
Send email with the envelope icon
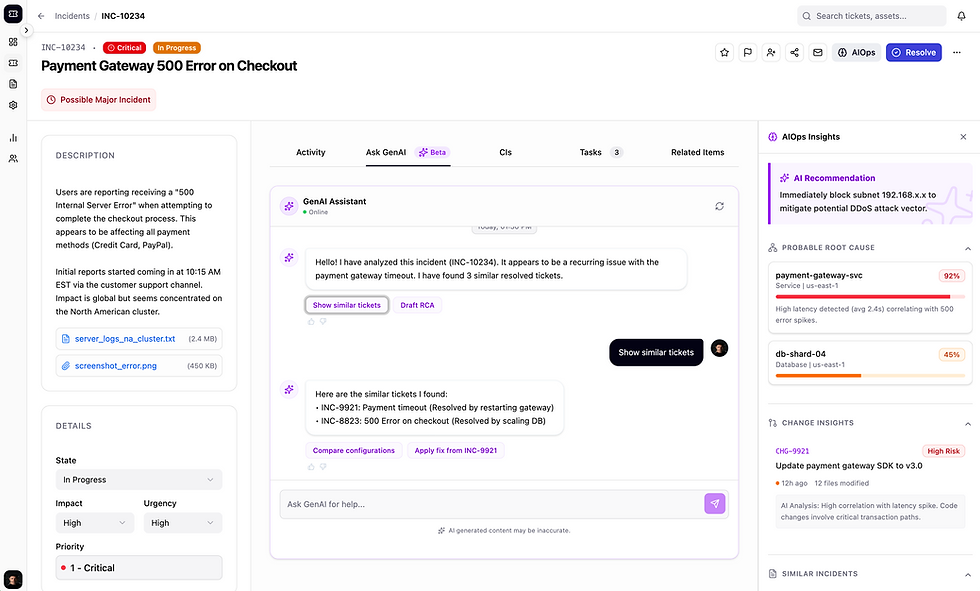[x=818, y=52]
